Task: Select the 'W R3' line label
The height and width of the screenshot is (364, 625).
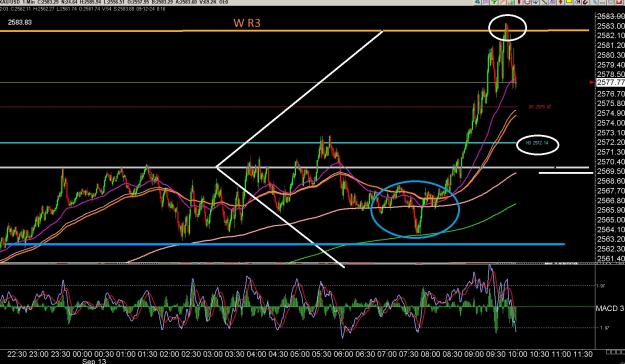Action: tap(247, 23)
